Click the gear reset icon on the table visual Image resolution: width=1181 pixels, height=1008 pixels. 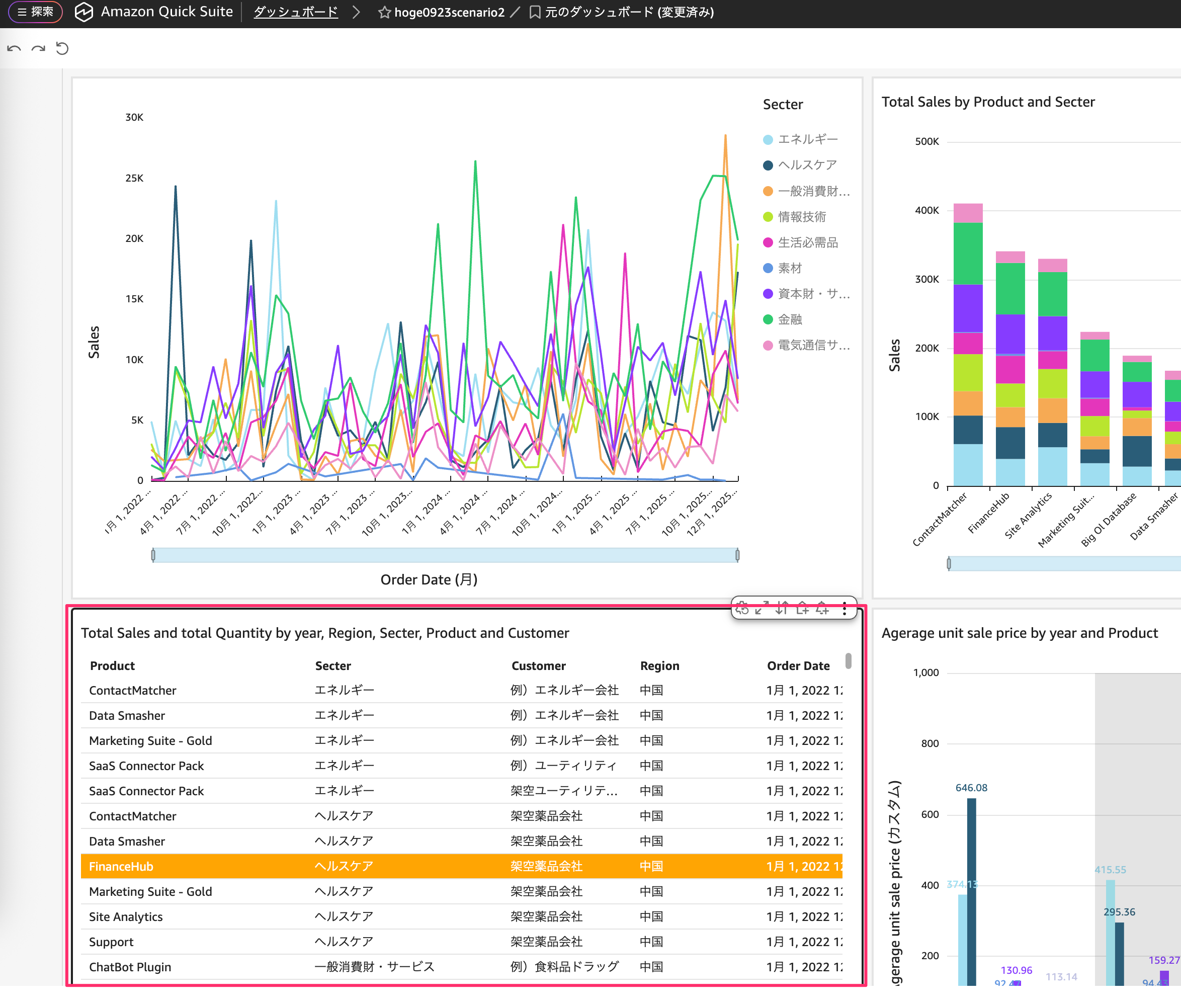[742, 608]
